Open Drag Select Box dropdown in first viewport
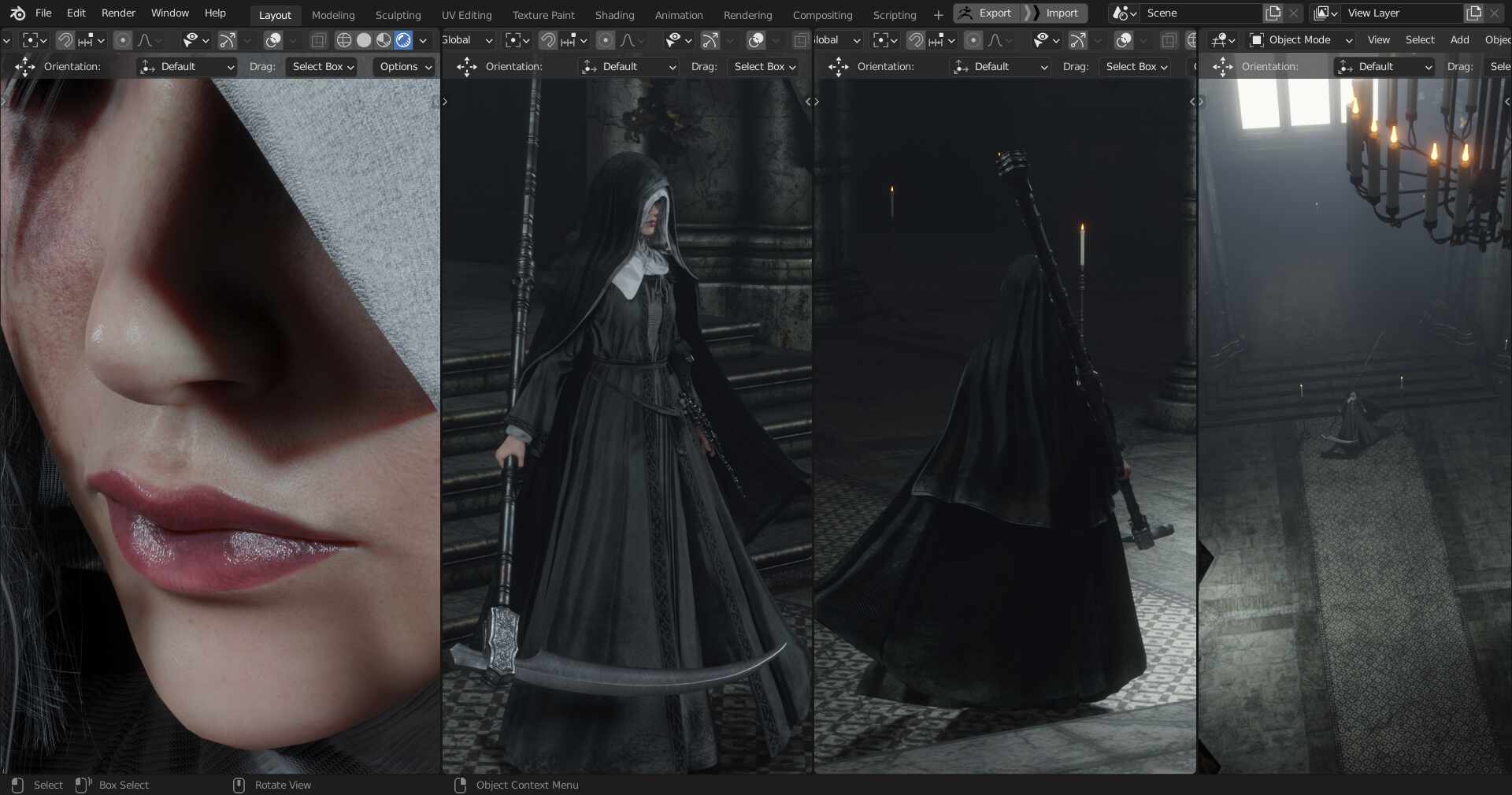The width and height of the screenshot is (1512, 795). click(321, 67)
